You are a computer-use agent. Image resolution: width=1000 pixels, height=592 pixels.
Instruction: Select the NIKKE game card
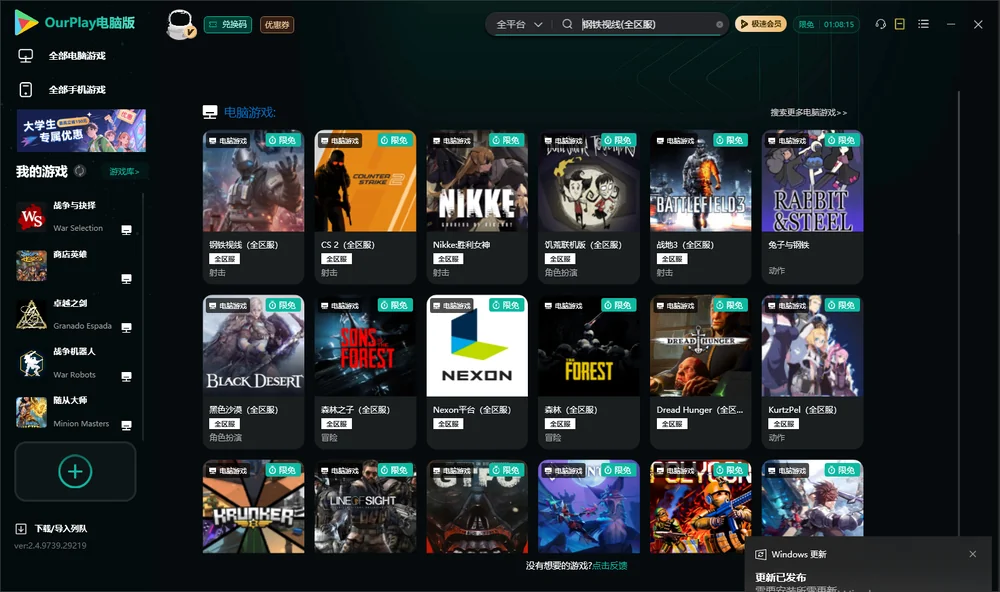point(477,207)
